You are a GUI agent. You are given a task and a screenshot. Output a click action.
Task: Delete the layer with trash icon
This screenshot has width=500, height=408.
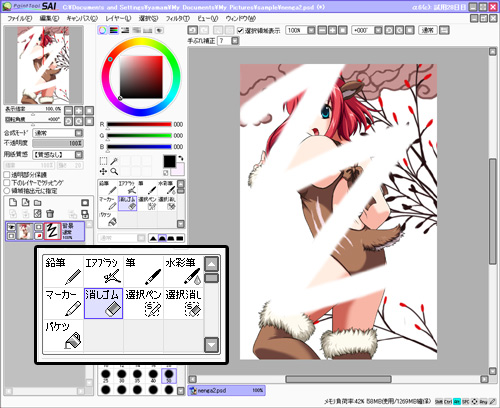tap(50, 214)
